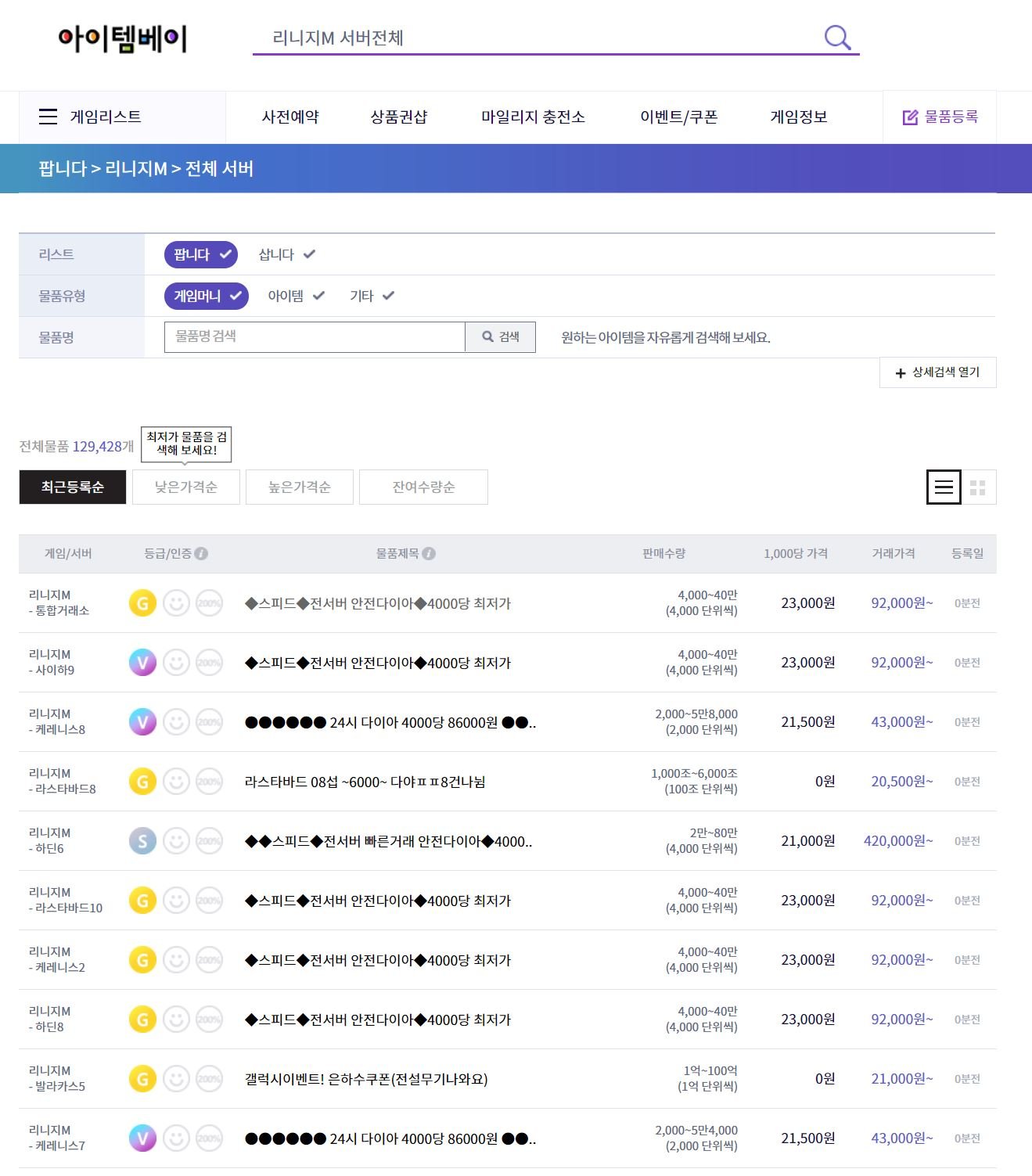Click smiley icon in 발라카스5 row
This screenshot has height=1176, width=1032.
(x=176, y=1079)
